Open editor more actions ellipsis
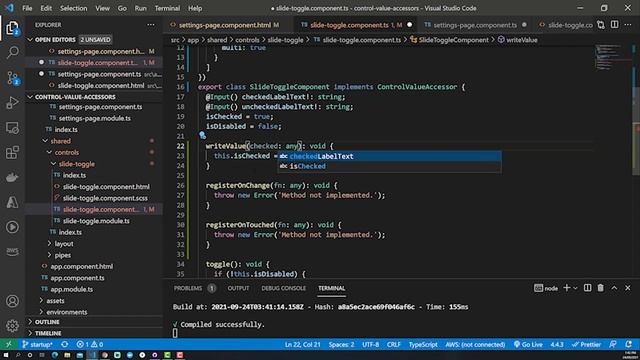Screen dimensions: 640x360 click(628, 24)
